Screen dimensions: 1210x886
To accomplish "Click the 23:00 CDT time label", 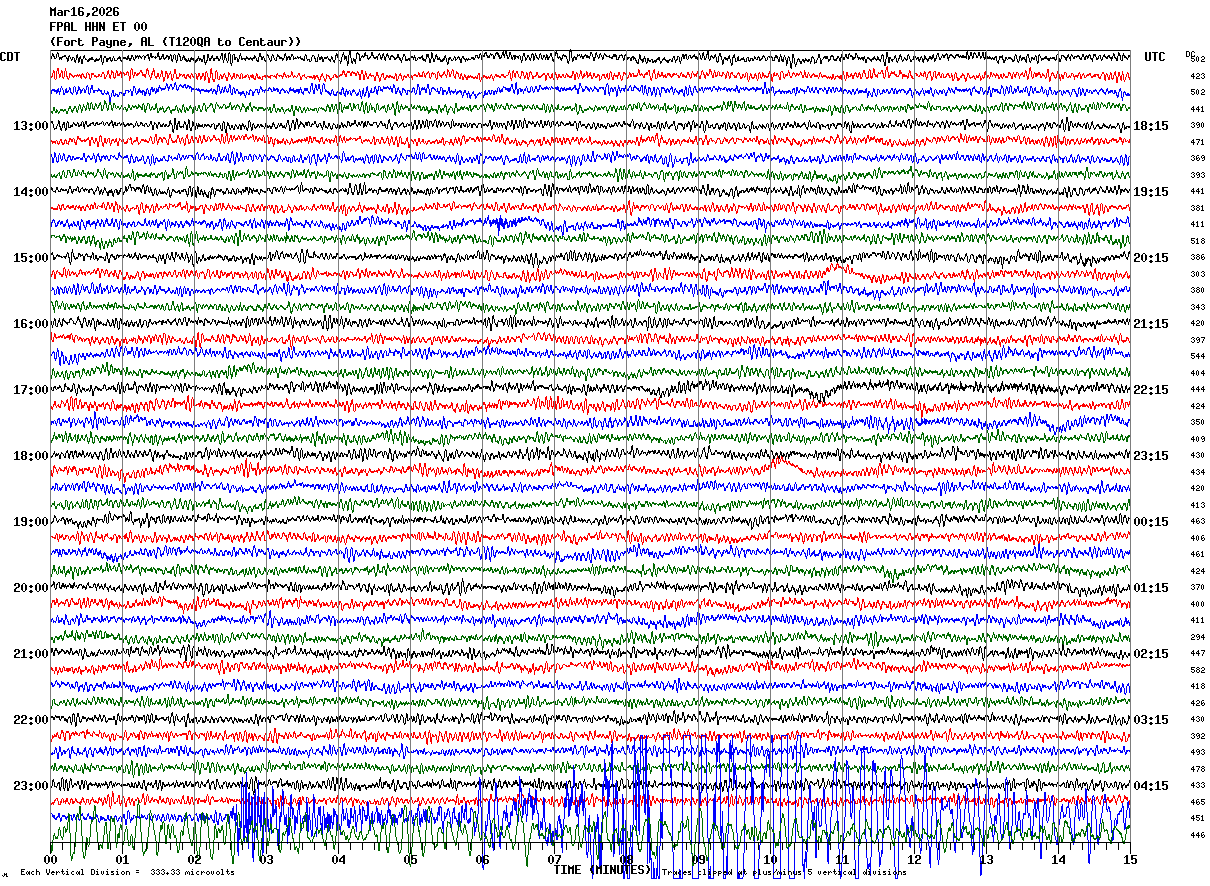I will 30,785.
